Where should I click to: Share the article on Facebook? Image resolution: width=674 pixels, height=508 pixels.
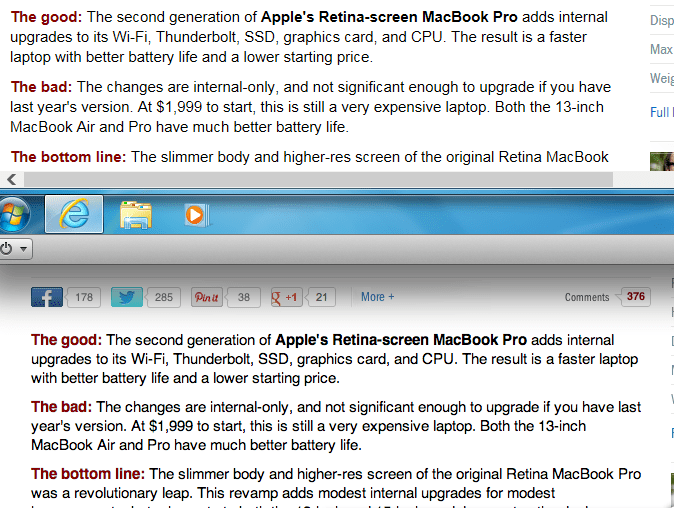(47, 297)
